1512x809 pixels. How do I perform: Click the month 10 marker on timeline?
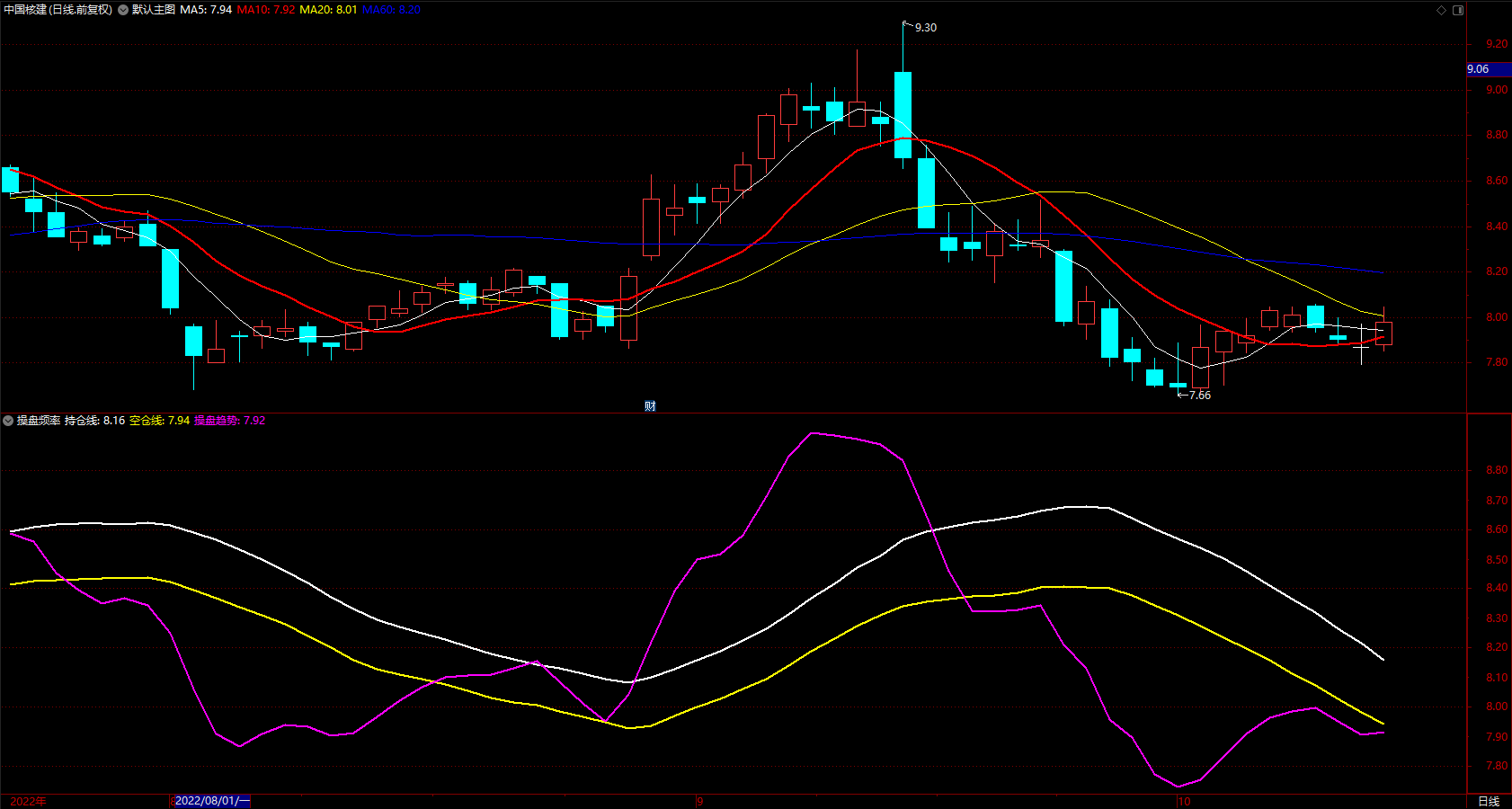pos(1184,802)
